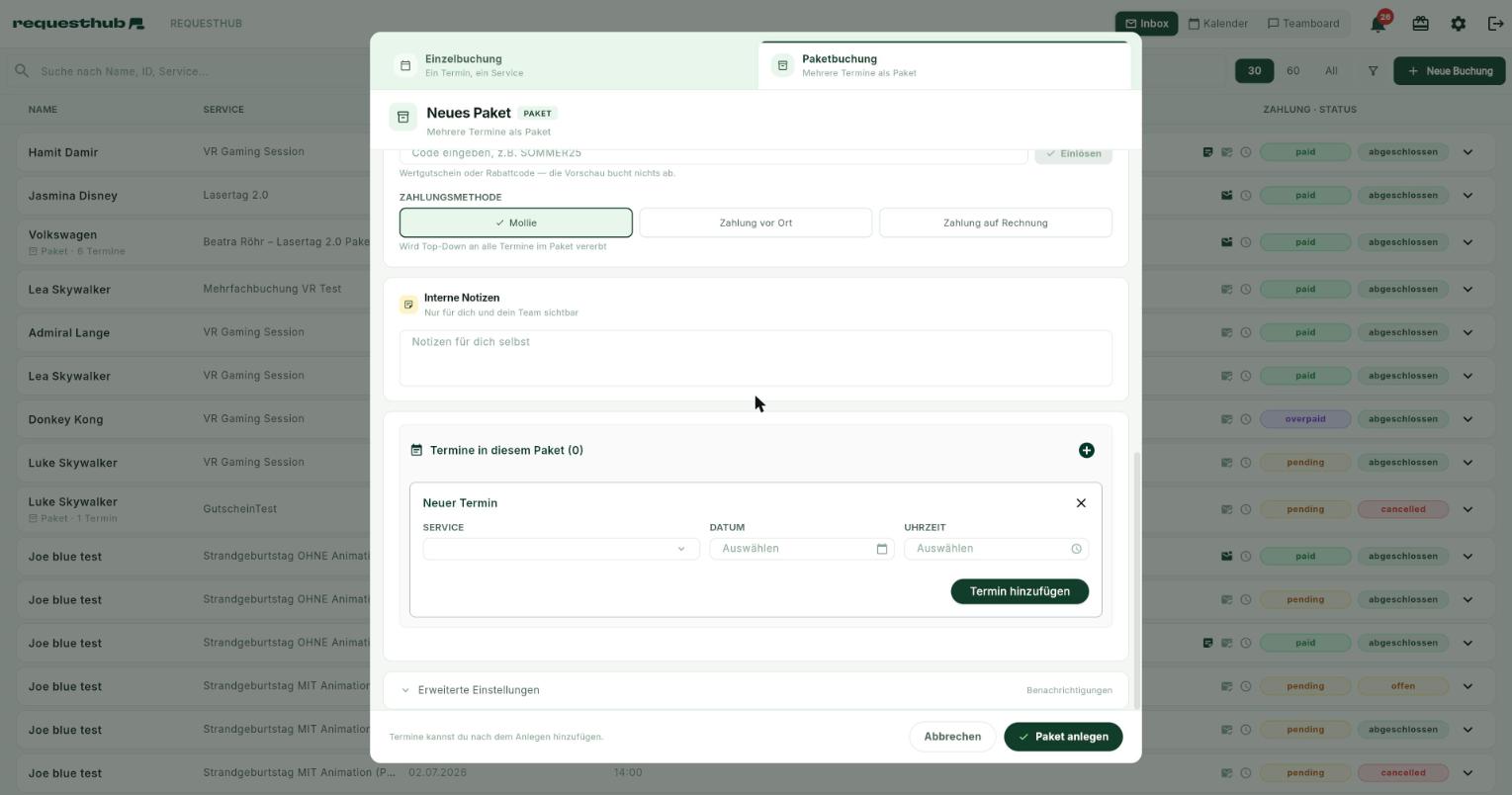
Task: Close the Neuer Termin card
Action: [x=1081, y=503]
